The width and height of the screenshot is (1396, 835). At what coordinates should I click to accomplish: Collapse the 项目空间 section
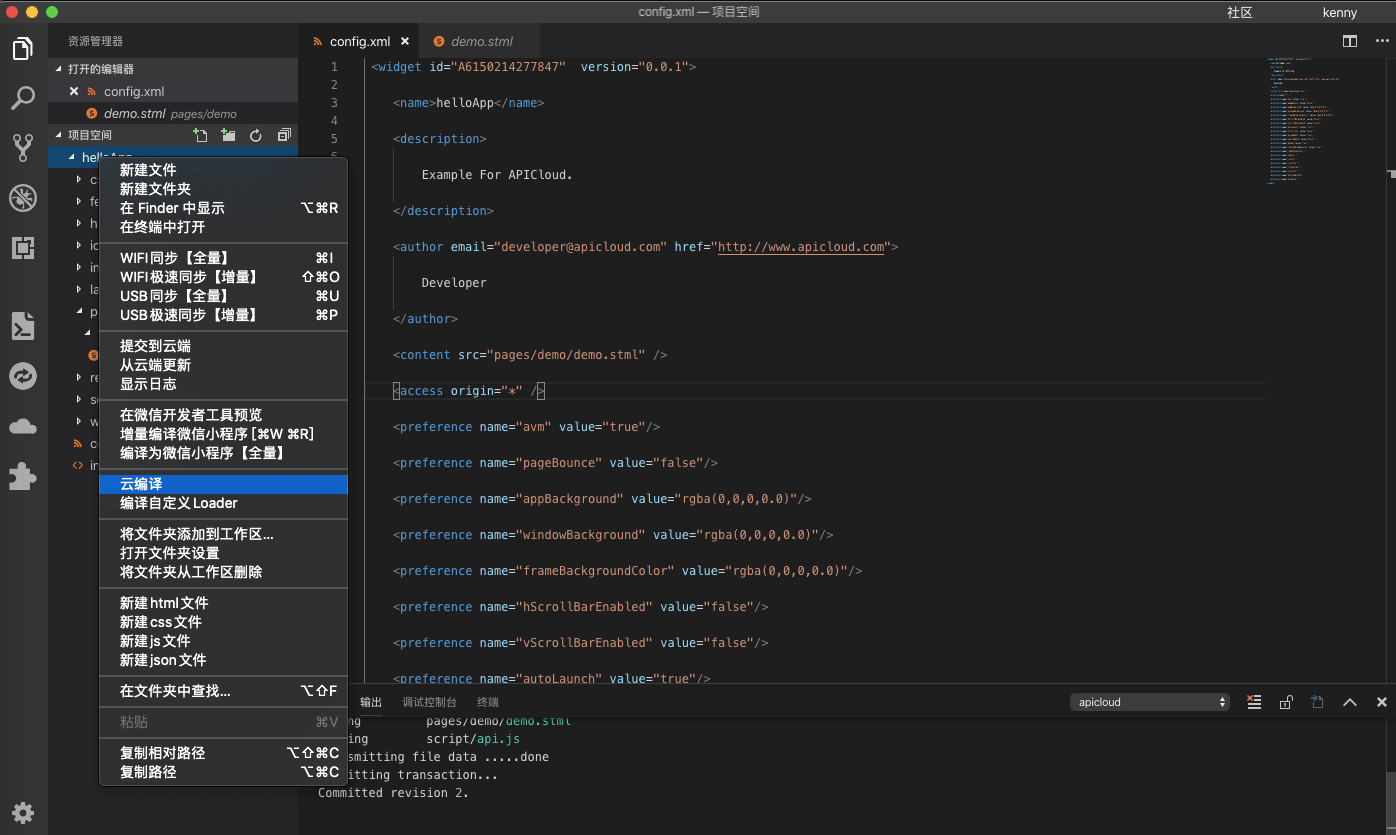pyautogui.click(x=59, y=135)
